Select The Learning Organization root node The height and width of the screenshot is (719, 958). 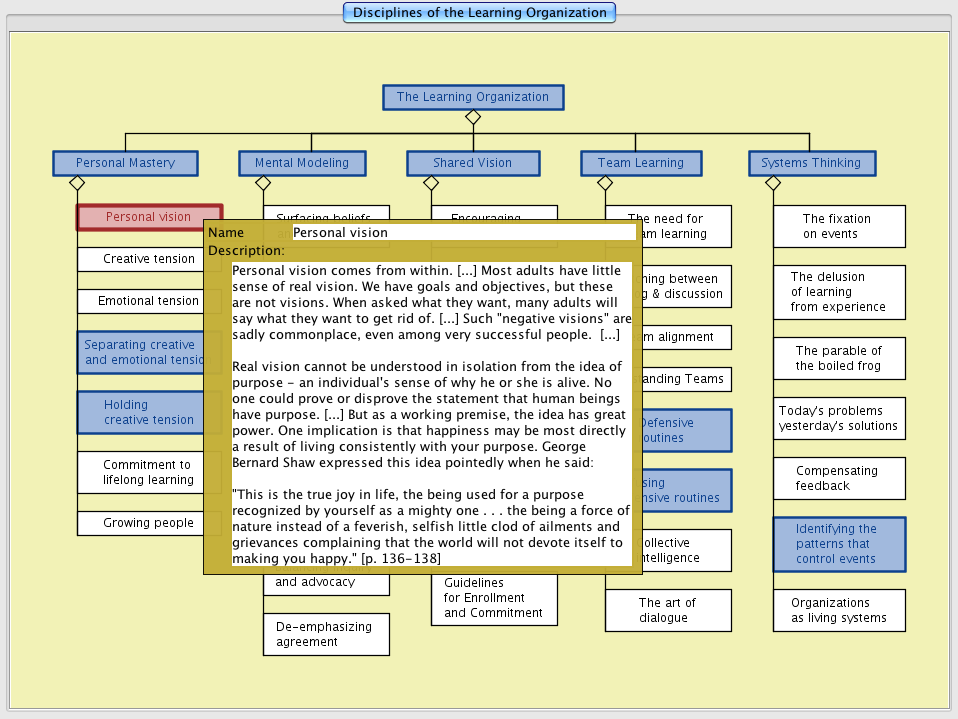pos(473,97)
